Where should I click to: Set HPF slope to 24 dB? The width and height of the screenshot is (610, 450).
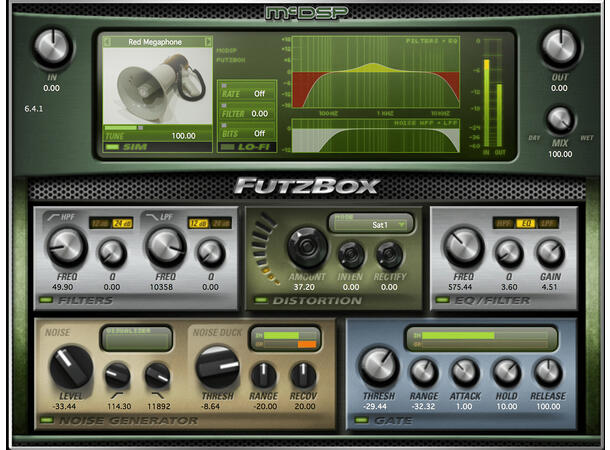coord(123,223)
